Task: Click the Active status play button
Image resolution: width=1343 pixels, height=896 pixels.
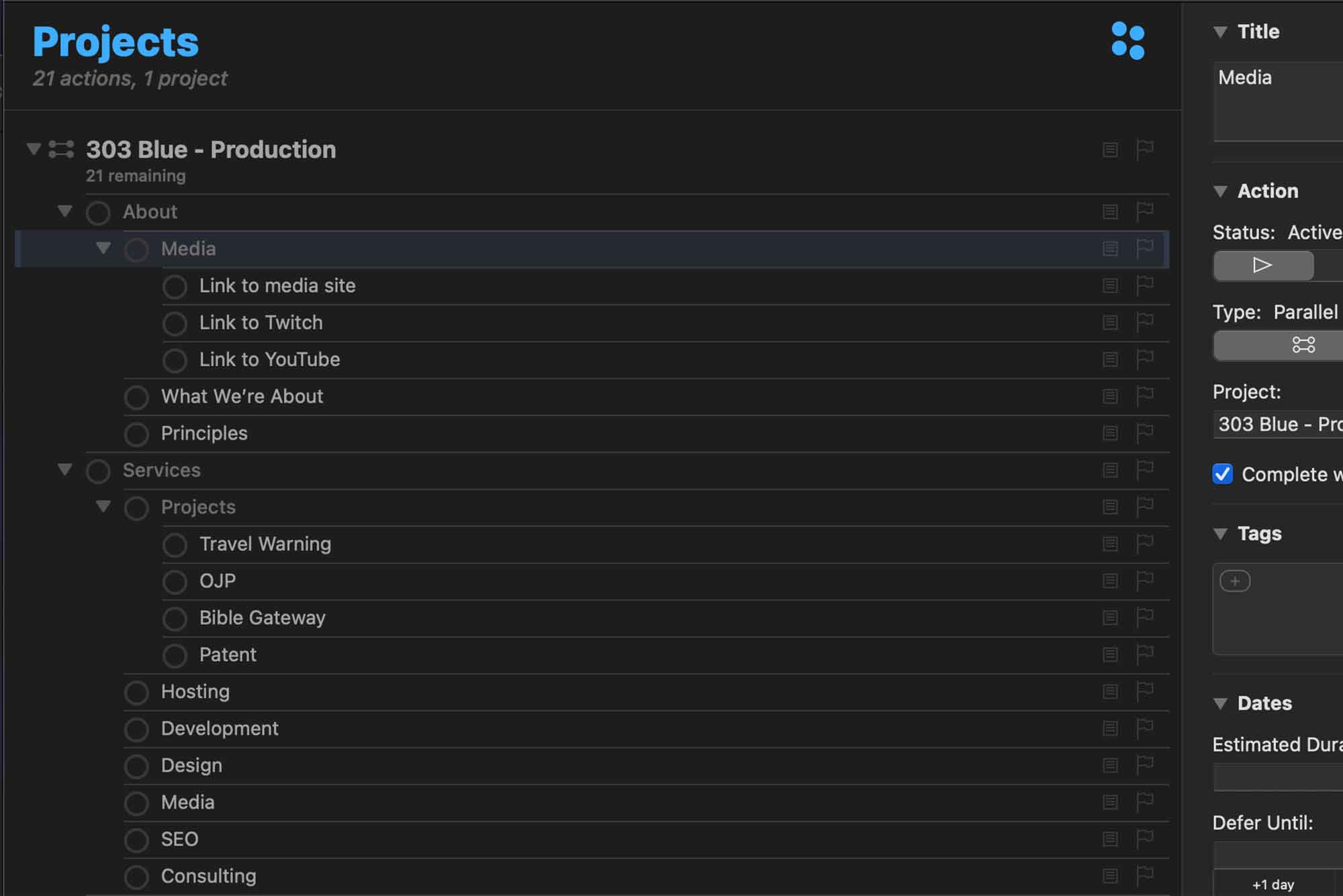Action: (1262, 266)
